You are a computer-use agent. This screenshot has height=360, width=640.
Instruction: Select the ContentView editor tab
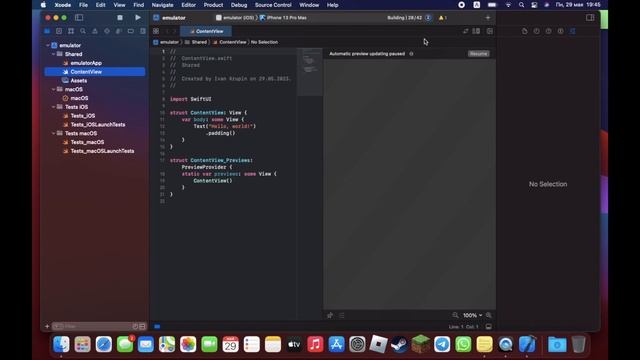coord(206,31)
